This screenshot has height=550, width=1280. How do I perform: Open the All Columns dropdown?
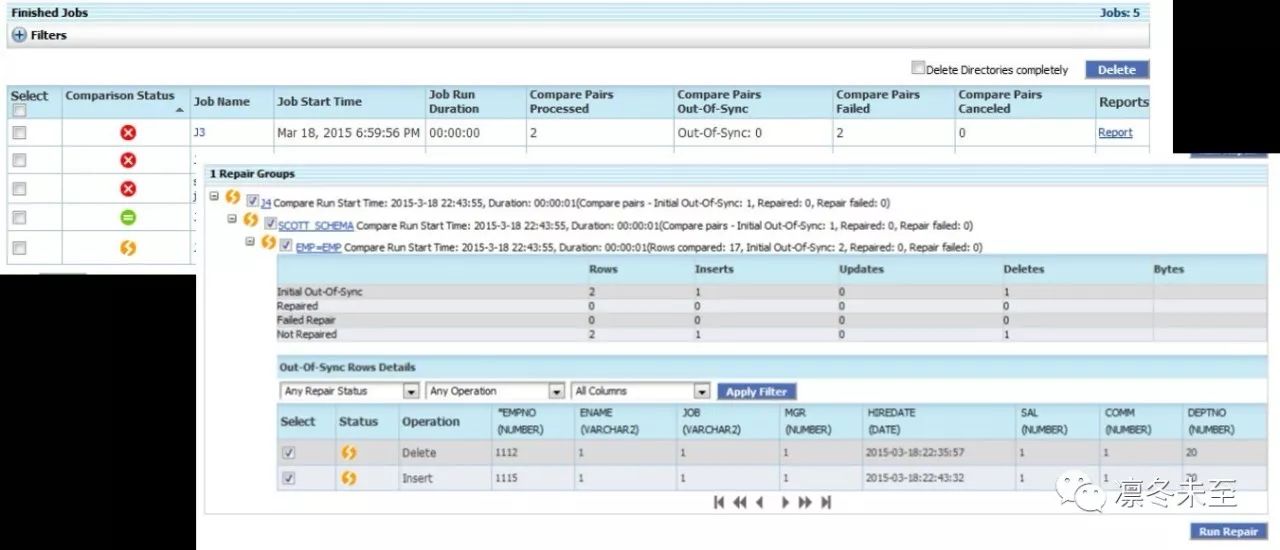(x=641, y=392)
